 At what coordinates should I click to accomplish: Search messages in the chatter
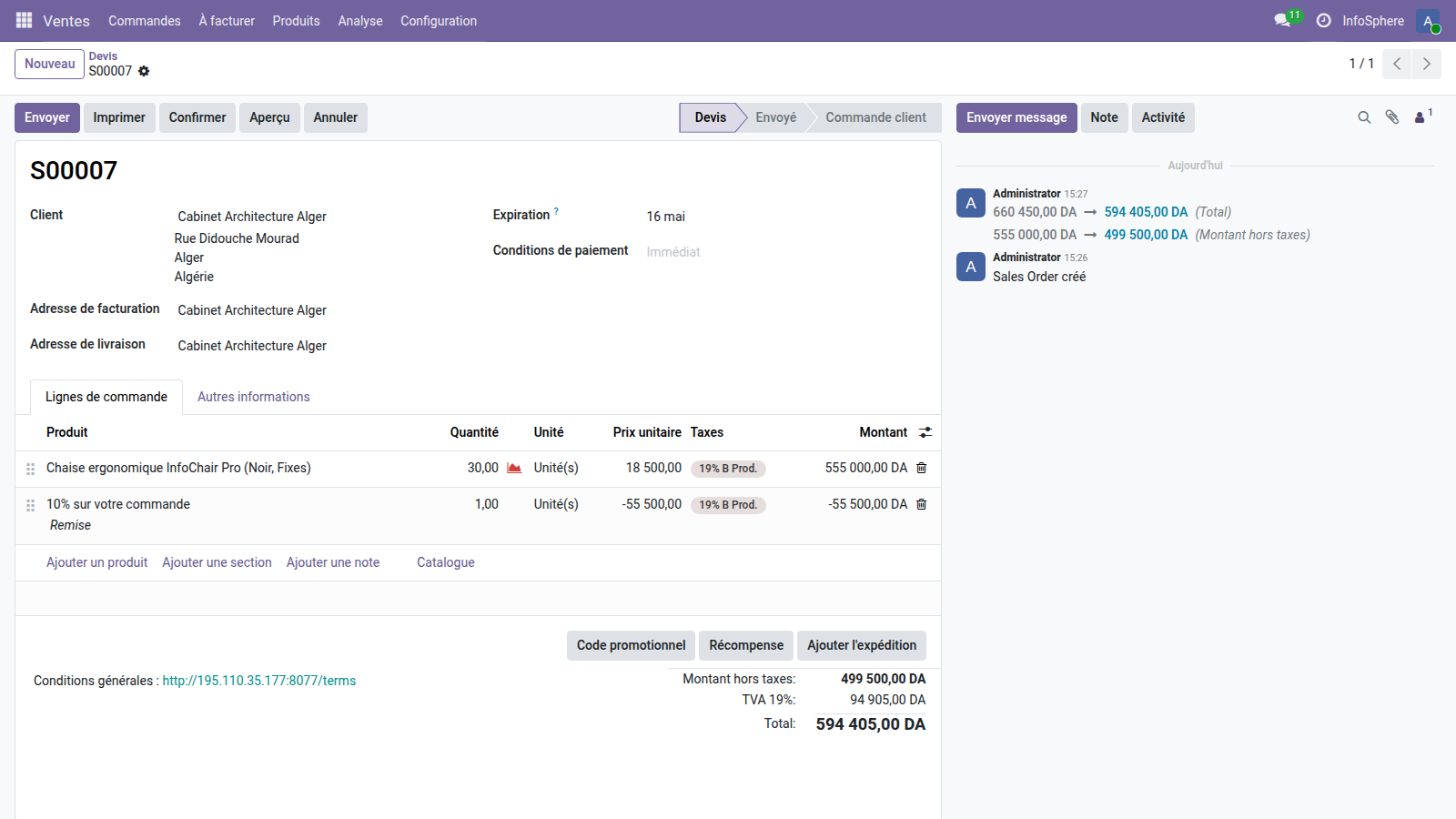1364,117
